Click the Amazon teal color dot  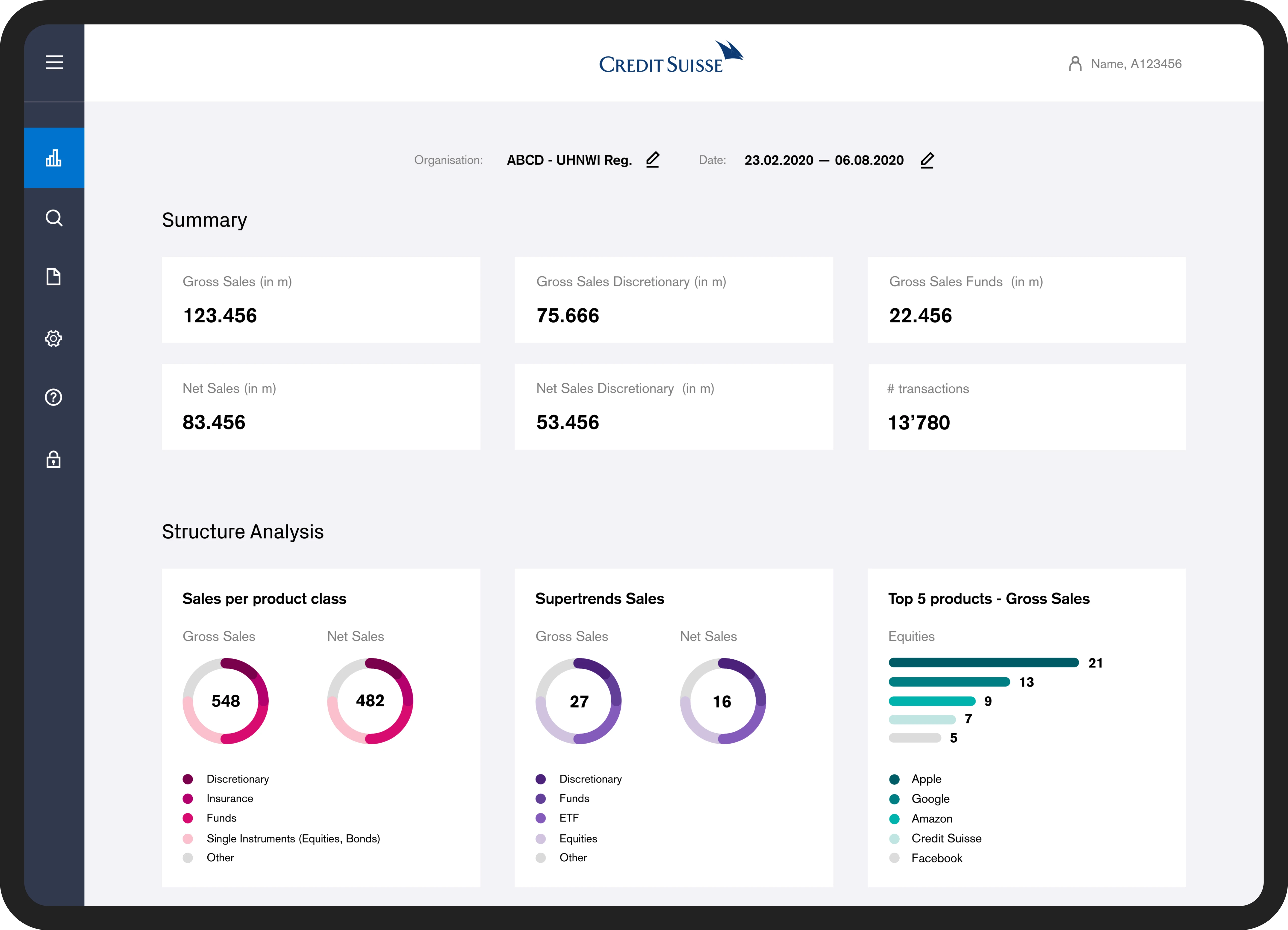coord(895,819)
